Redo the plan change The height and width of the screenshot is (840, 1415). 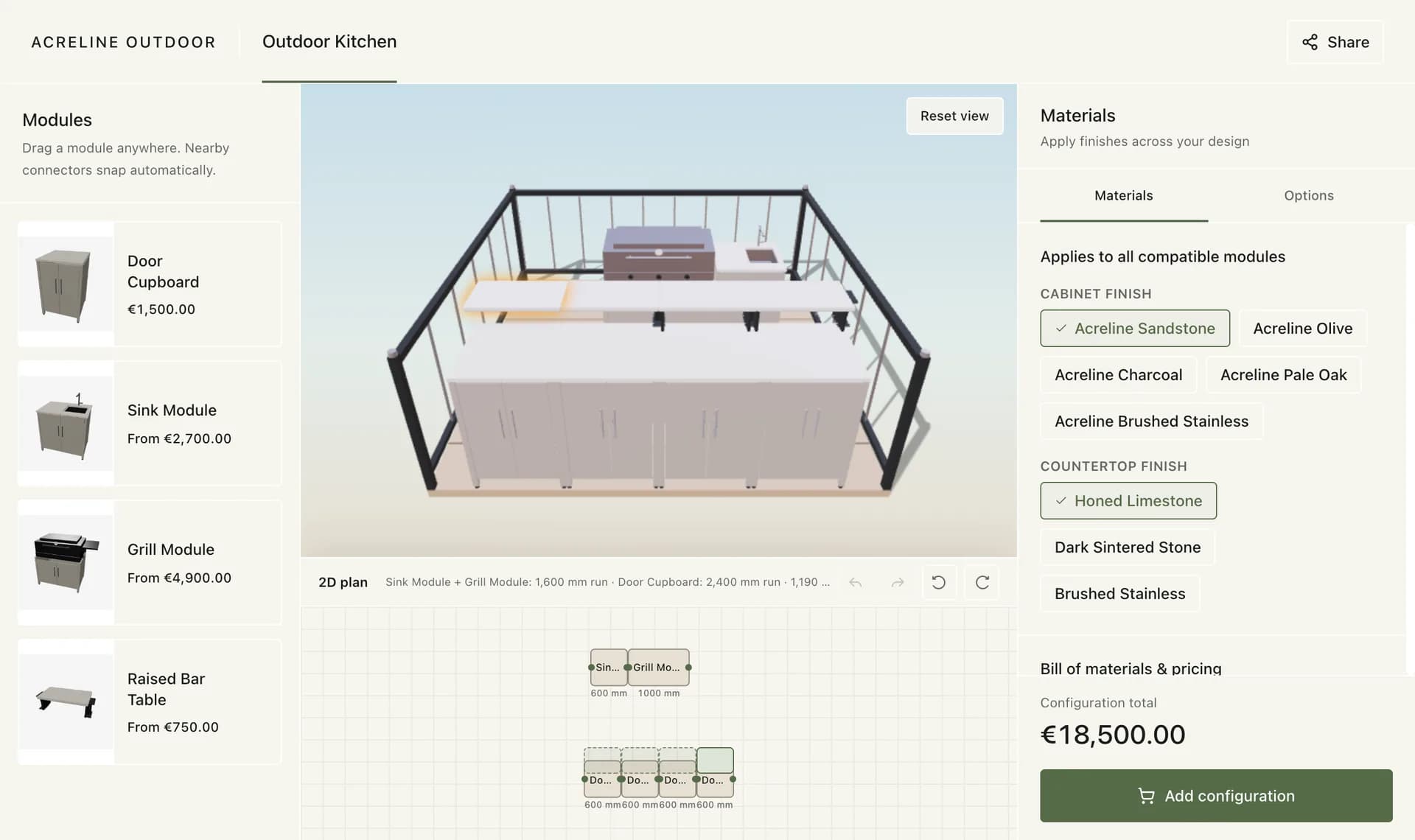click(898, 583)
